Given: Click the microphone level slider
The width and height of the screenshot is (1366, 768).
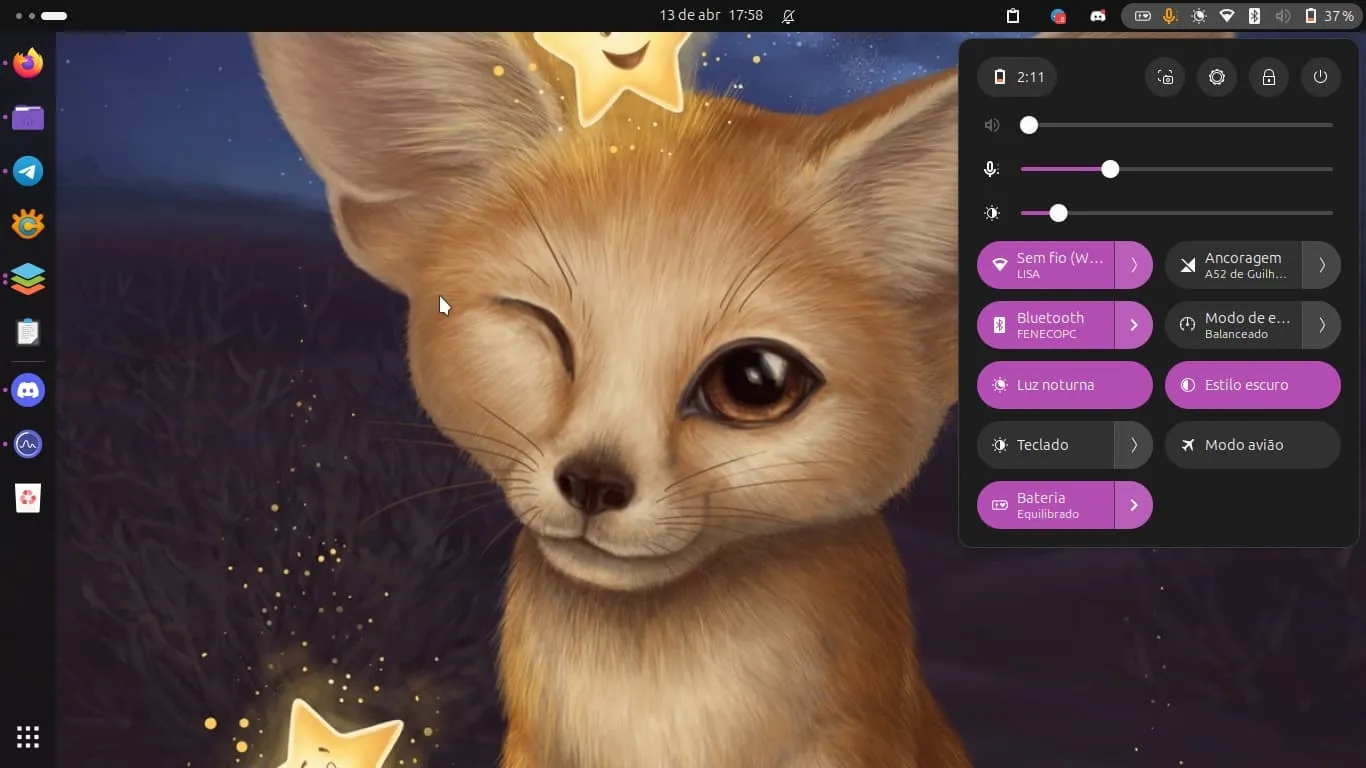Looking at the screenshot, I should click(x=1177, y=169).
